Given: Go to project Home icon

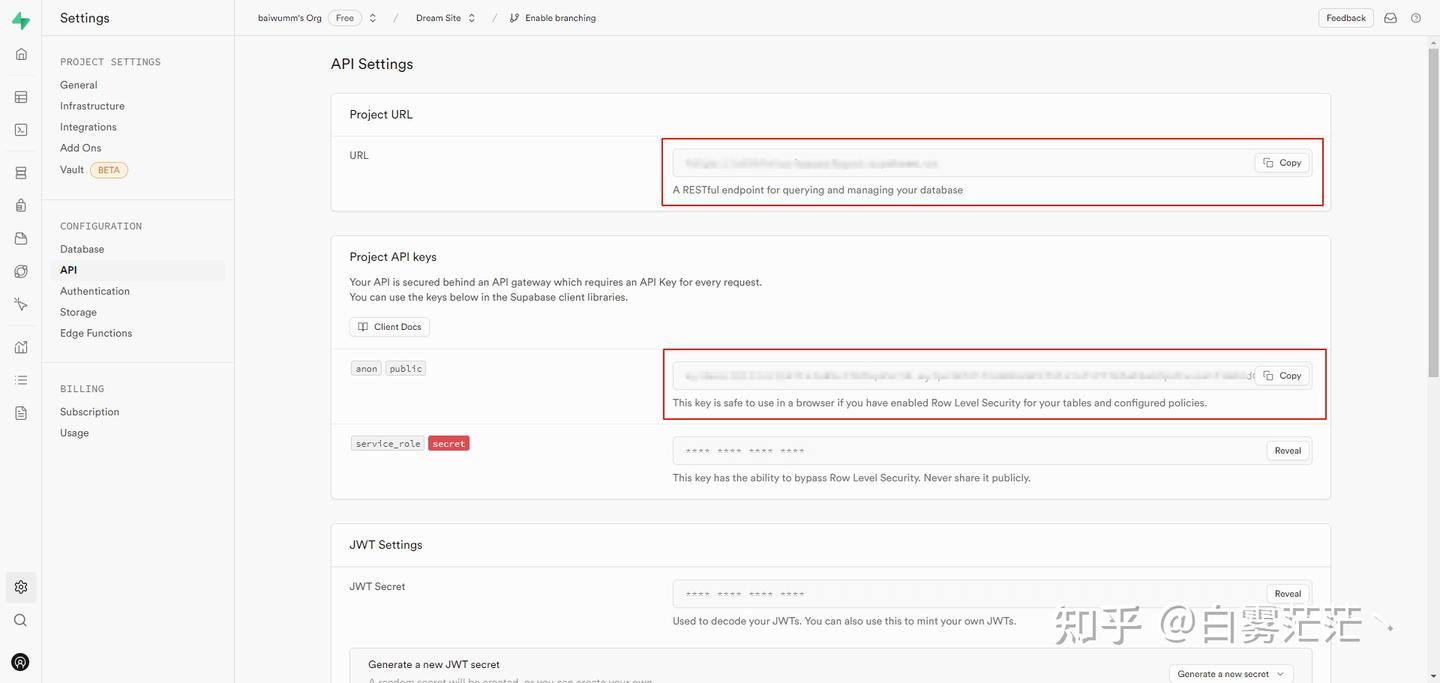Looking at the screenshot, I should pyautogui.click(x=21, y=54).
